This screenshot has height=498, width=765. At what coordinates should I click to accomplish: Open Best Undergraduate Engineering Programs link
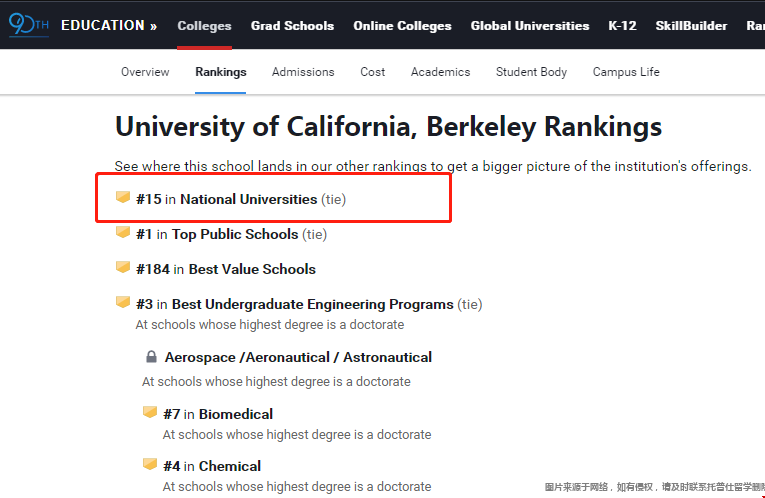pos(313,304)
